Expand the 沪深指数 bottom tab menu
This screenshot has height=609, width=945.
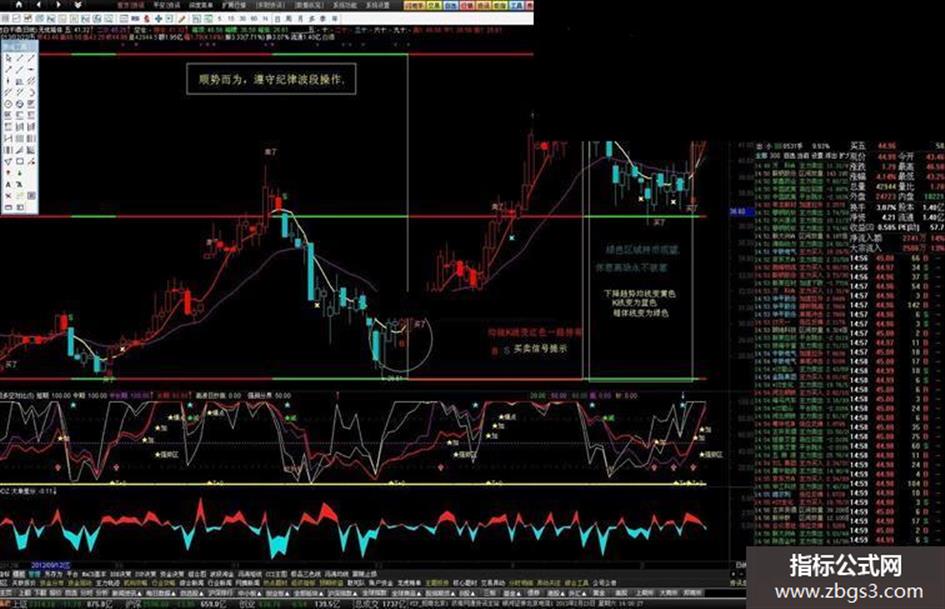click(342, 593)
